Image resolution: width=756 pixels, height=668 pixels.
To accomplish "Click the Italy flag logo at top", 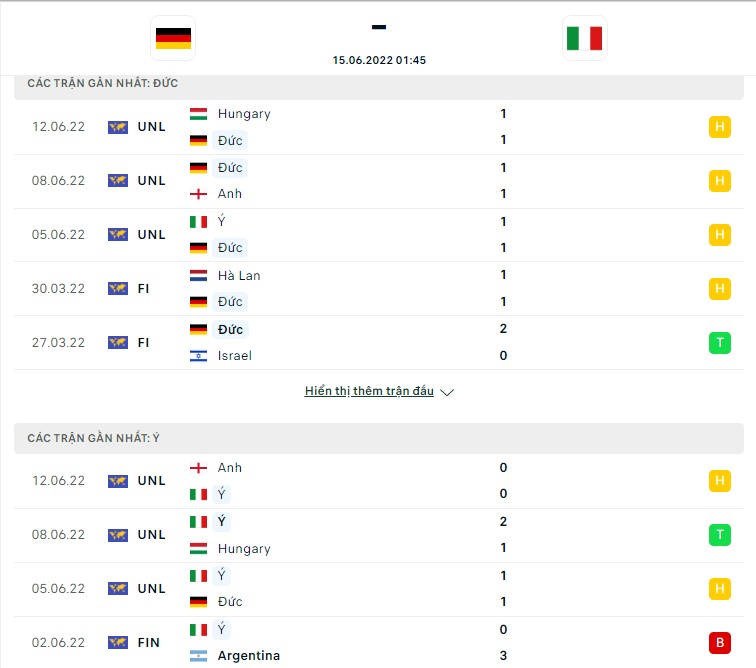I will [x=584, y=38].
